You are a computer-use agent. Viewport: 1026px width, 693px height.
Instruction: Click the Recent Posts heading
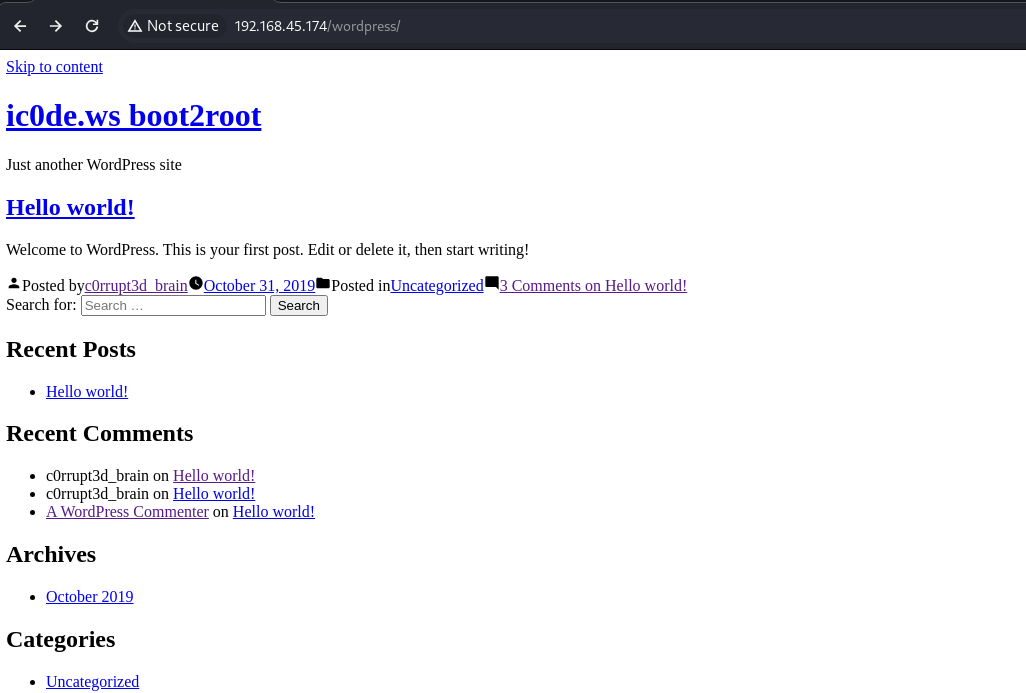coord(71,349)
